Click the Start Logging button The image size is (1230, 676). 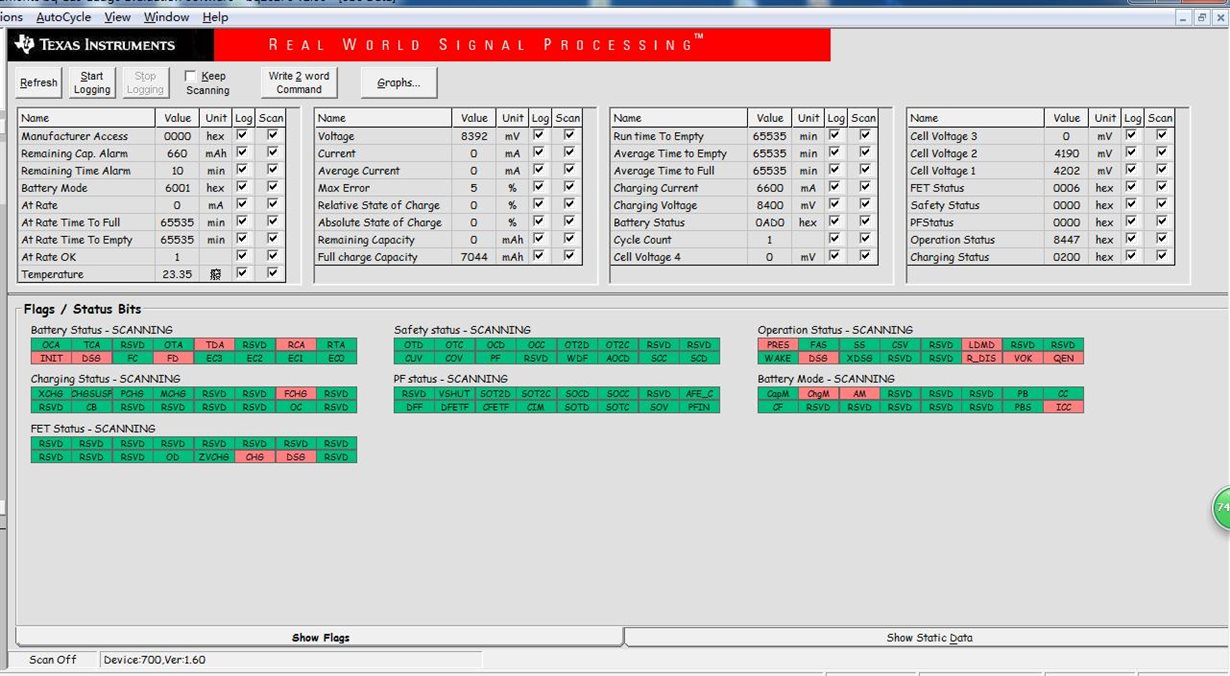click(92, 83)
